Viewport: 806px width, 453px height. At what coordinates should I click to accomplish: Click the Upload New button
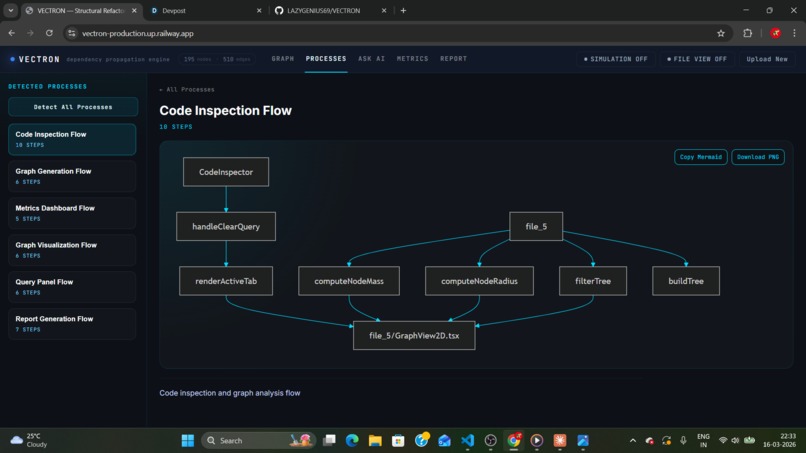point(766,59)
